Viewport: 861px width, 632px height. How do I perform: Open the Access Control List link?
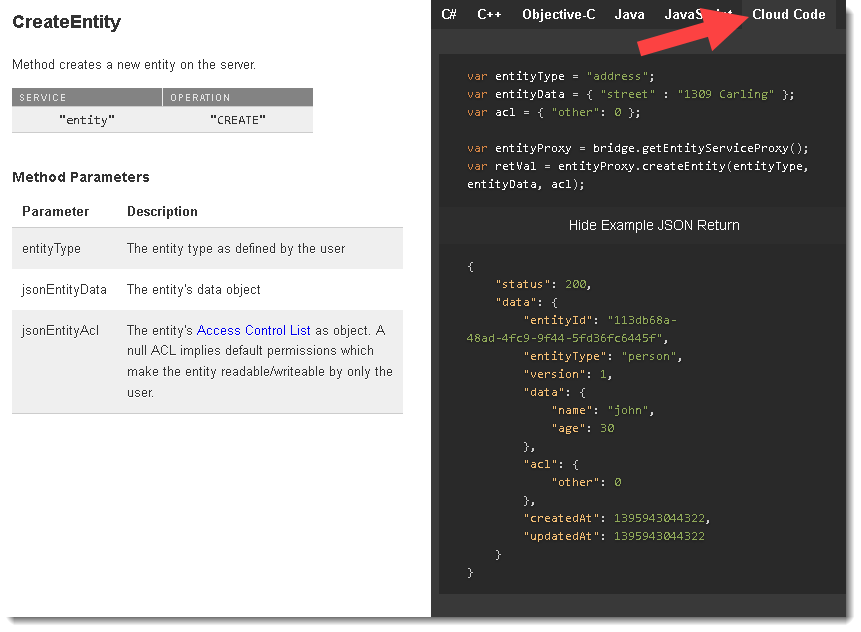tap(254, 330)
